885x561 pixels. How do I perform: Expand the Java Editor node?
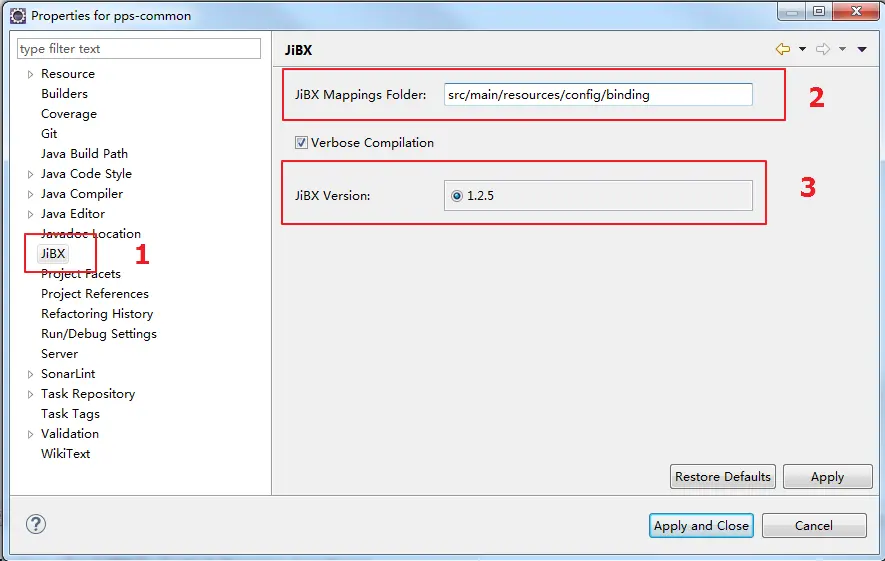(x=30, y=214)
